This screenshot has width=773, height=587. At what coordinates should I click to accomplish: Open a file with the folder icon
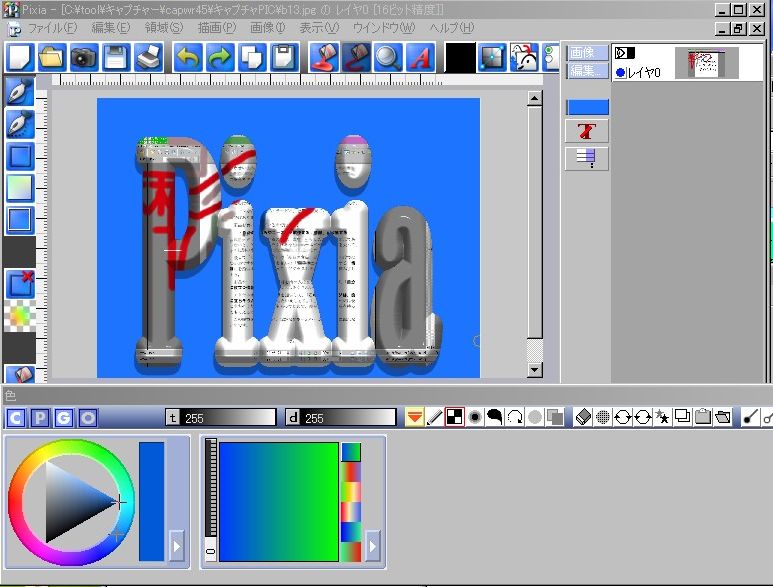pos(52,58)
